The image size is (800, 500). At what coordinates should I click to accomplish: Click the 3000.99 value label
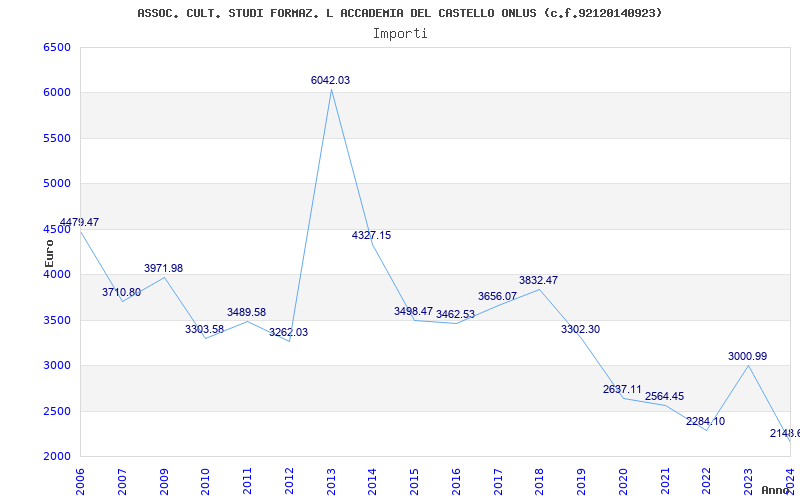(x=747, y=356)
